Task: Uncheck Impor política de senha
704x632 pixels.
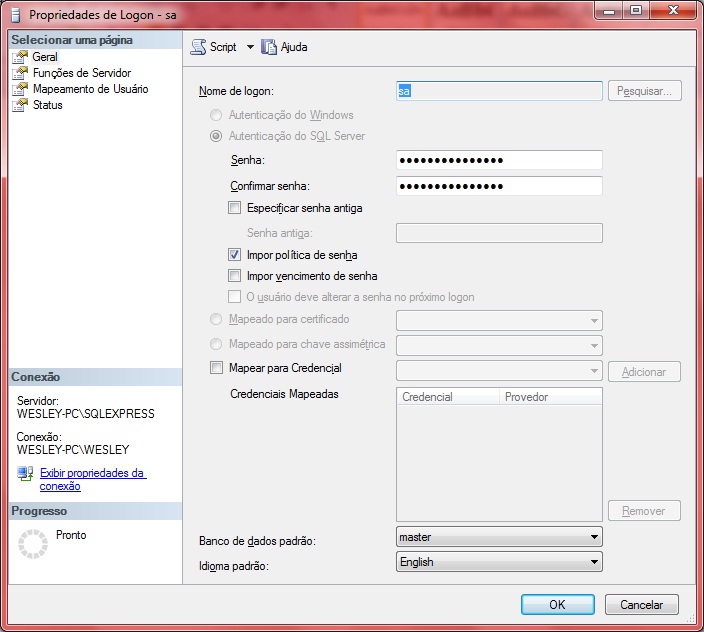Action: tap(235, 255)
